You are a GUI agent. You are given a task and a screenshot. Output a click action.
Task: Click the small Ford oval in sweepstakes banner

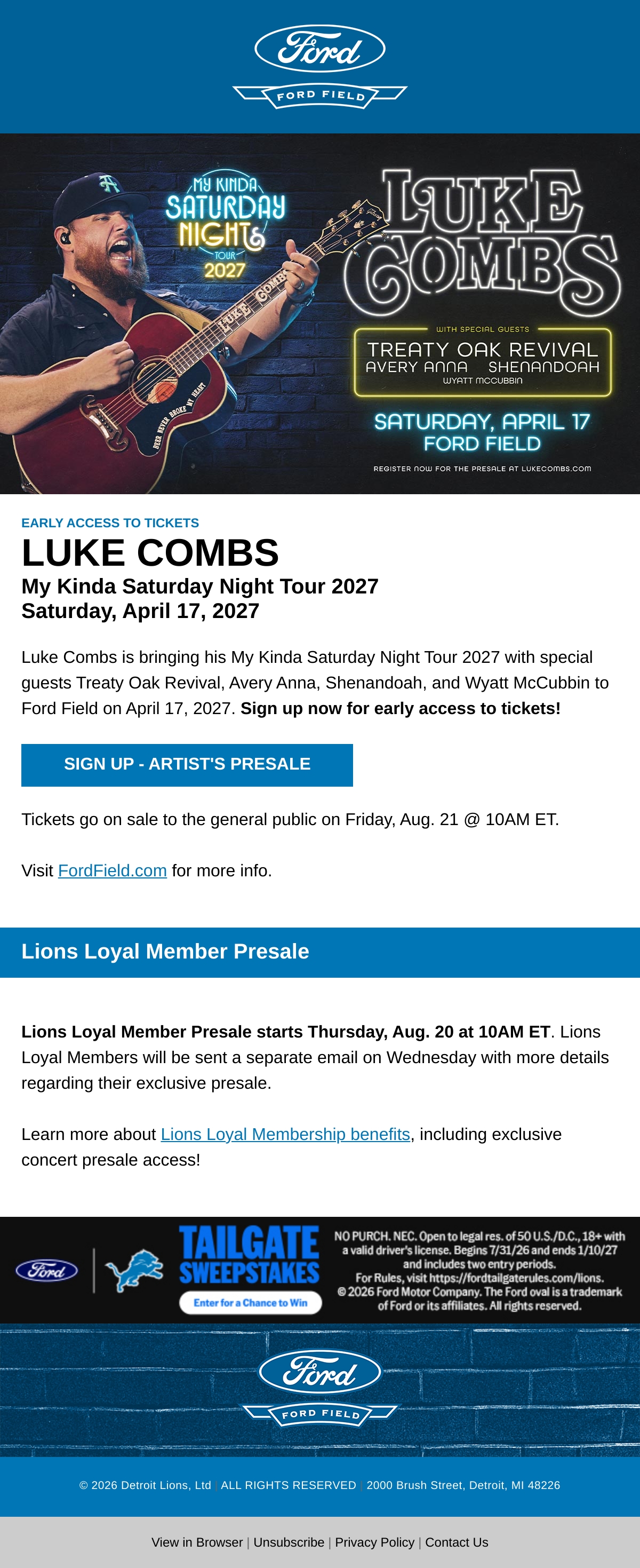pyautogui.click(x=47, y=1270)
